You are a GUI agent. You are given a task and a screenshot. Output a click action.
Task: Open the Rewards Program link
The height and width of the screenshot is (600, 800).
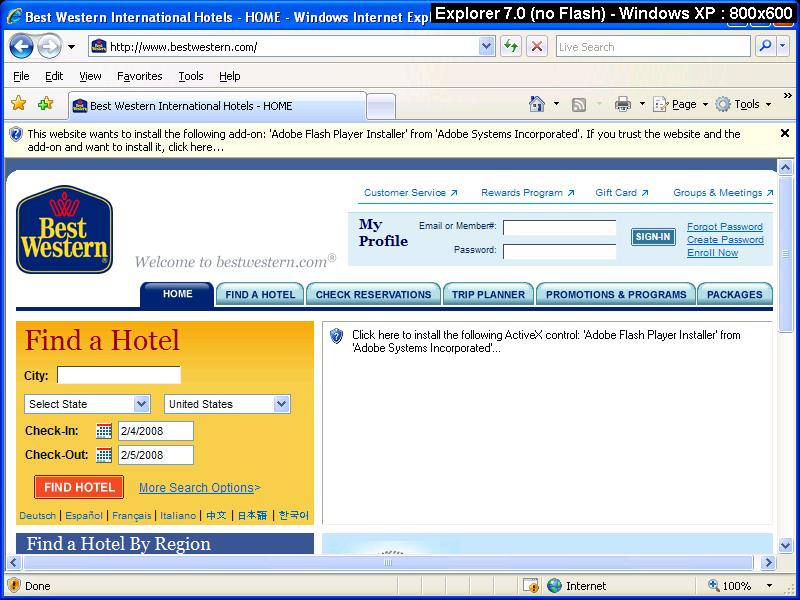click(x=528, y=193)
